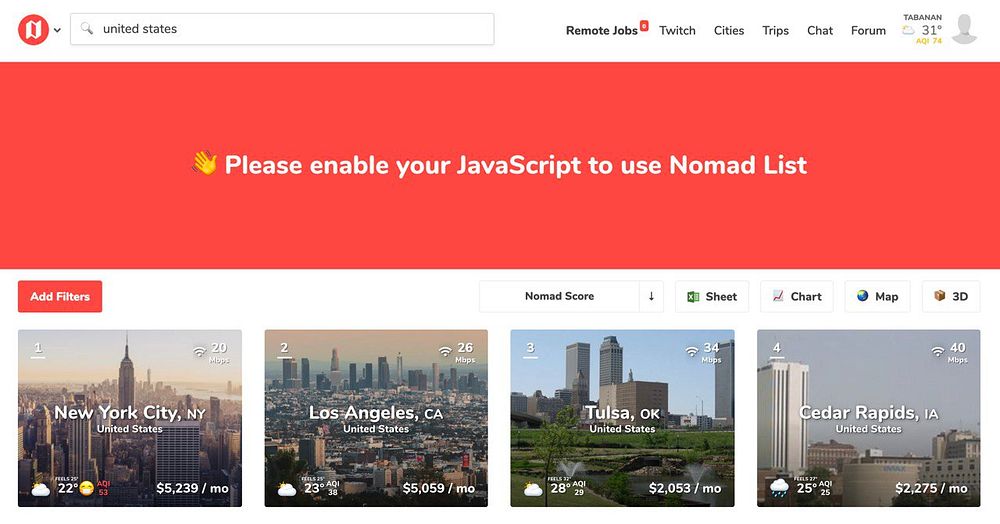Click the 23° temperature on Los Angeles card
The height and width of the screenshot is (524, 1000).
coord(314,488)
